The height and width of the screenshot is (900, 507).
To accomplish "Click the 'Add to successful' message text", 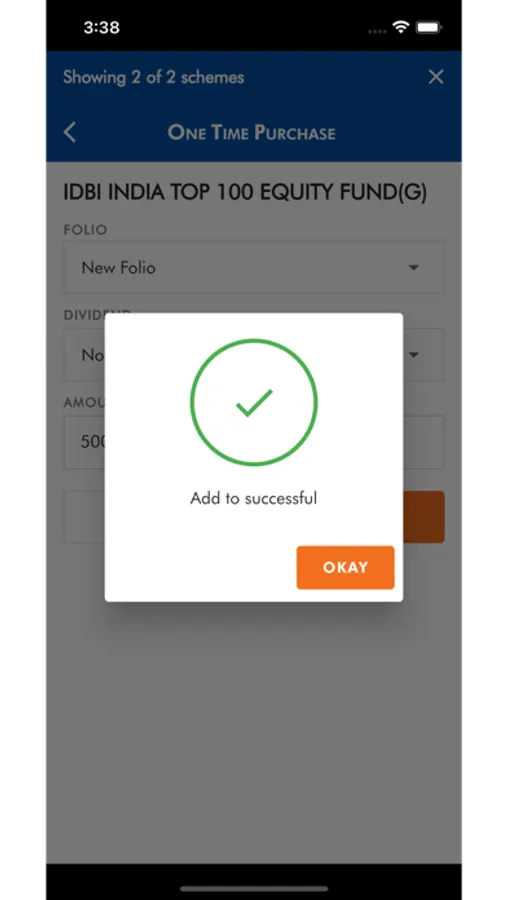I will [254, 498].
